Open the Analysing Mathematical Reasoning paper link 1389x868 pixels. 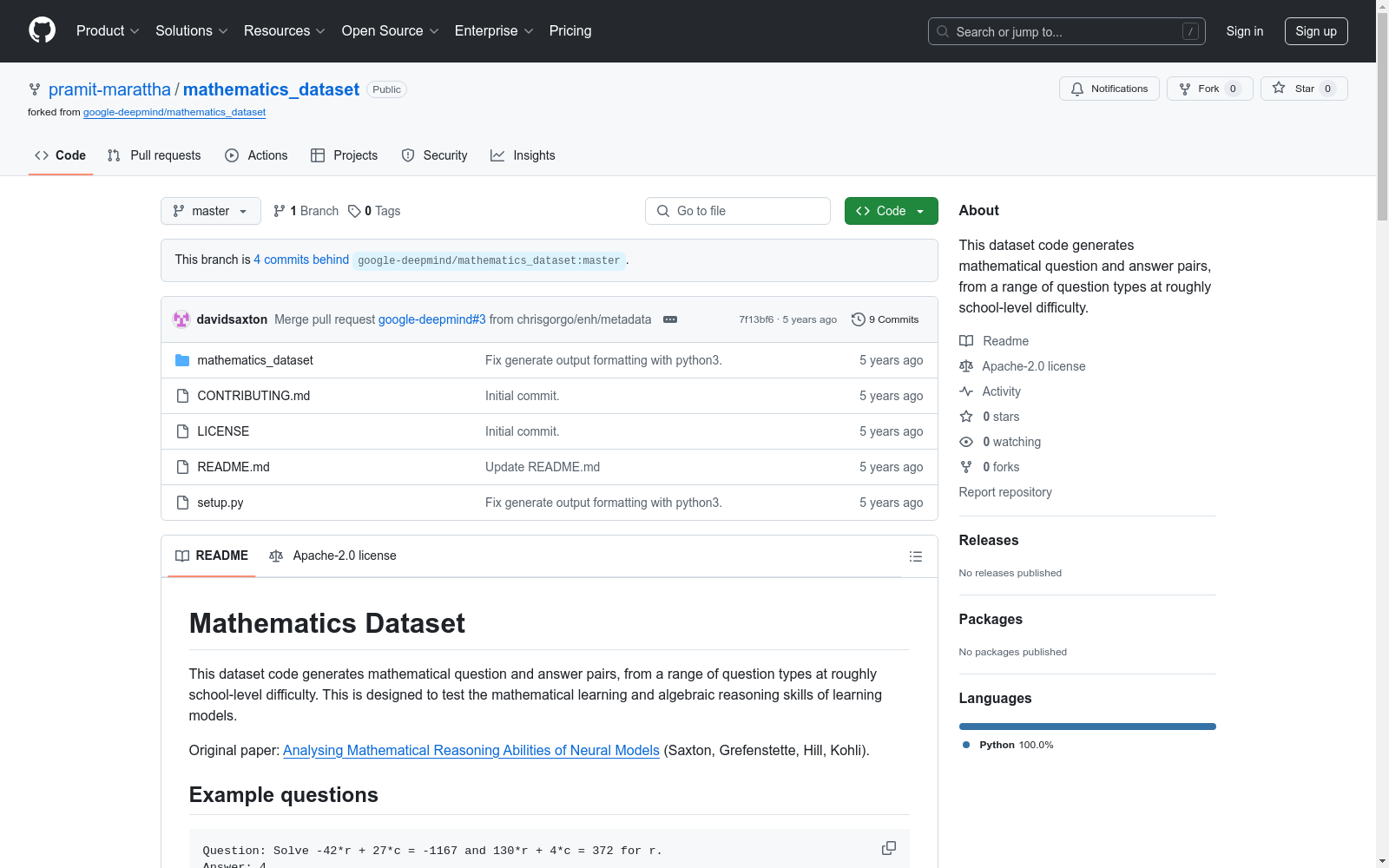[x=471, y=750]
